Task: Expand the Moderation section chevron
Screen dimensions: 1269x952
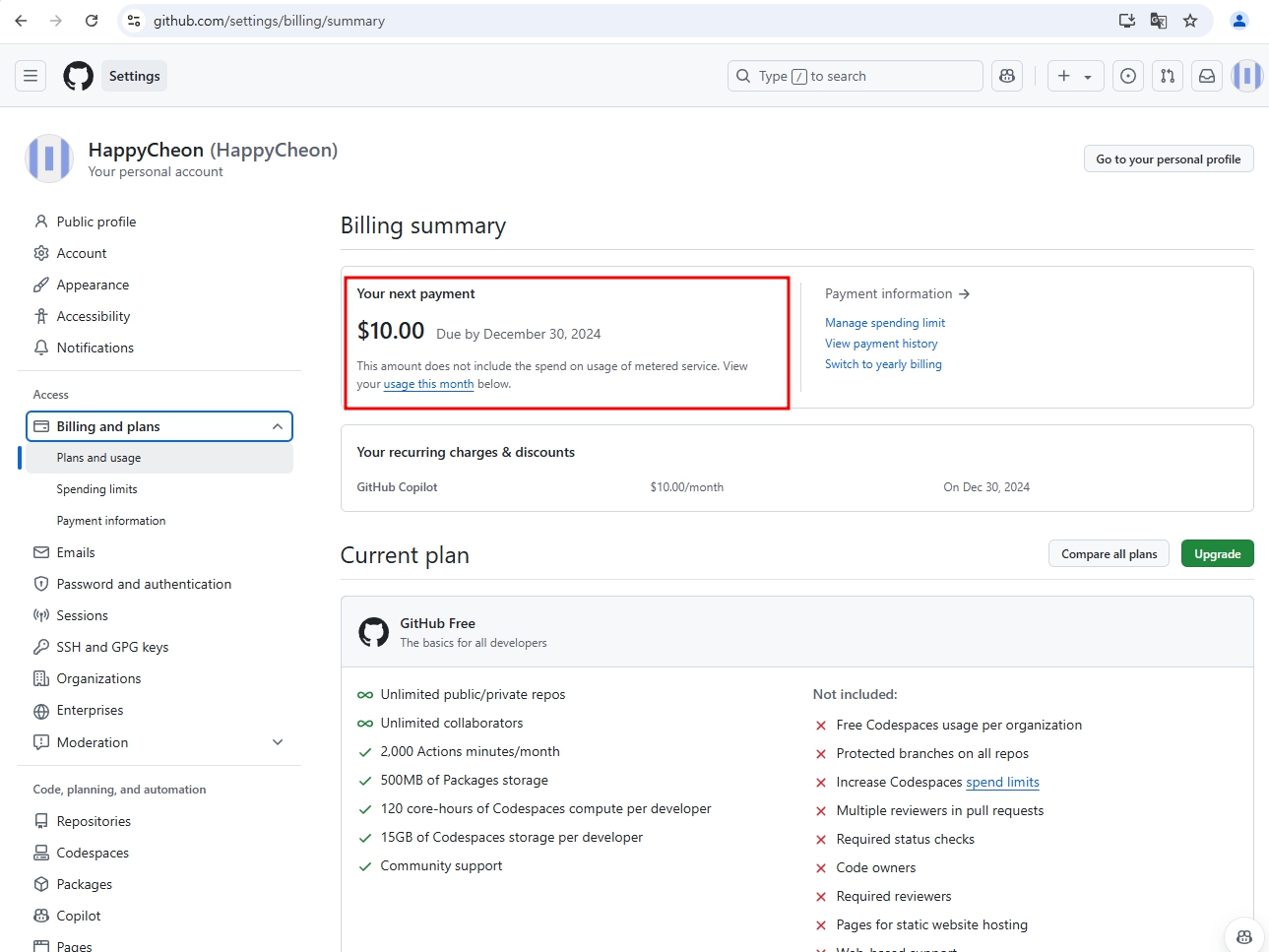Action: coord(278,742)
